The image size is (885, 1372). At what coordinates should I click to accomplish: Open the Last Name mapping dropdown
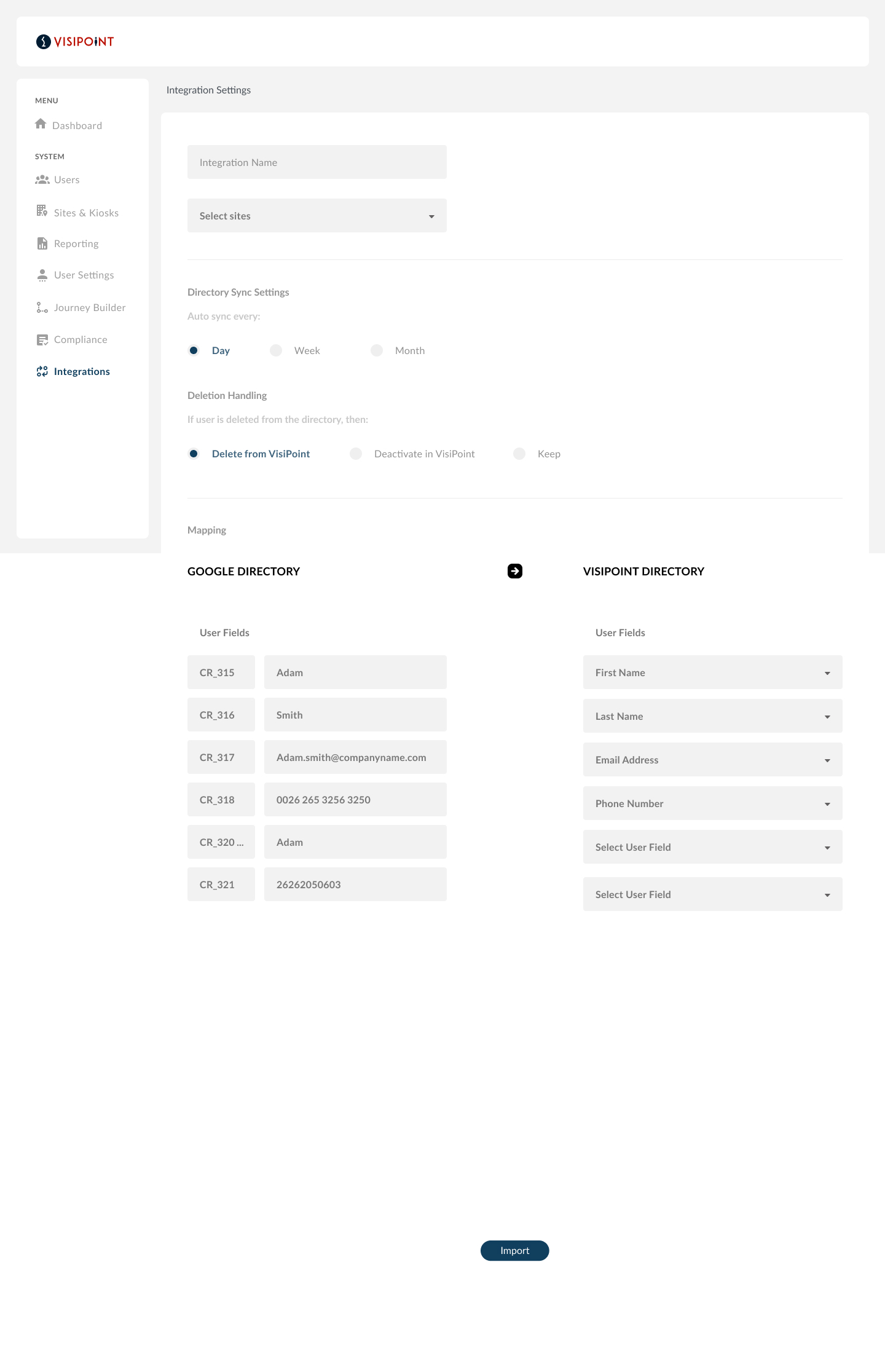(713, 716)
